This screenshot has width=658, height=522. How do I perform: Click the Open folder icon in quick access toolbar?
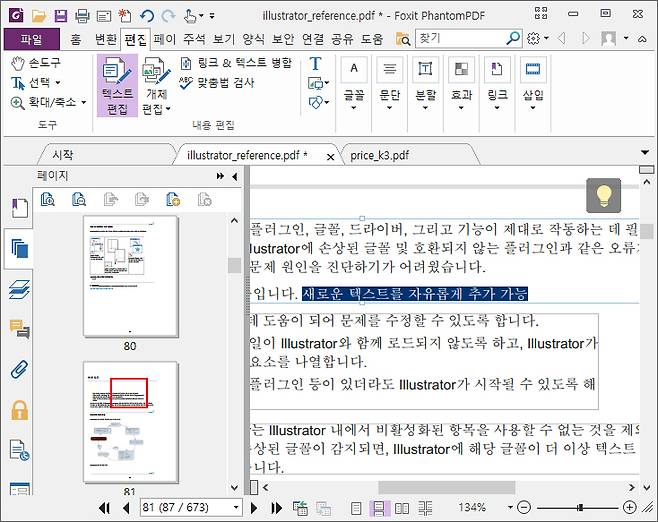39,16
